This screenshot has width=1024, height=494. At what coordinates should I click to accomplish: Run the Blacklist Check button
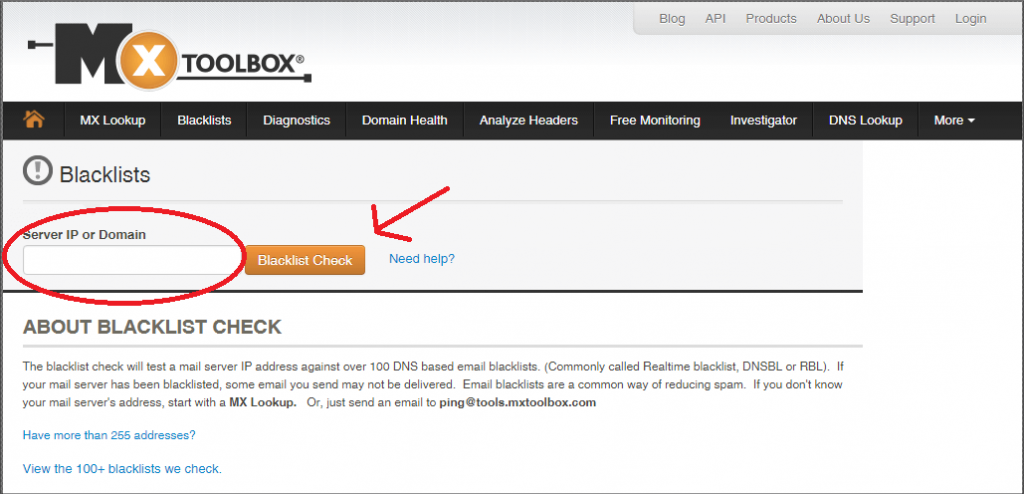[x=305, y=260]
